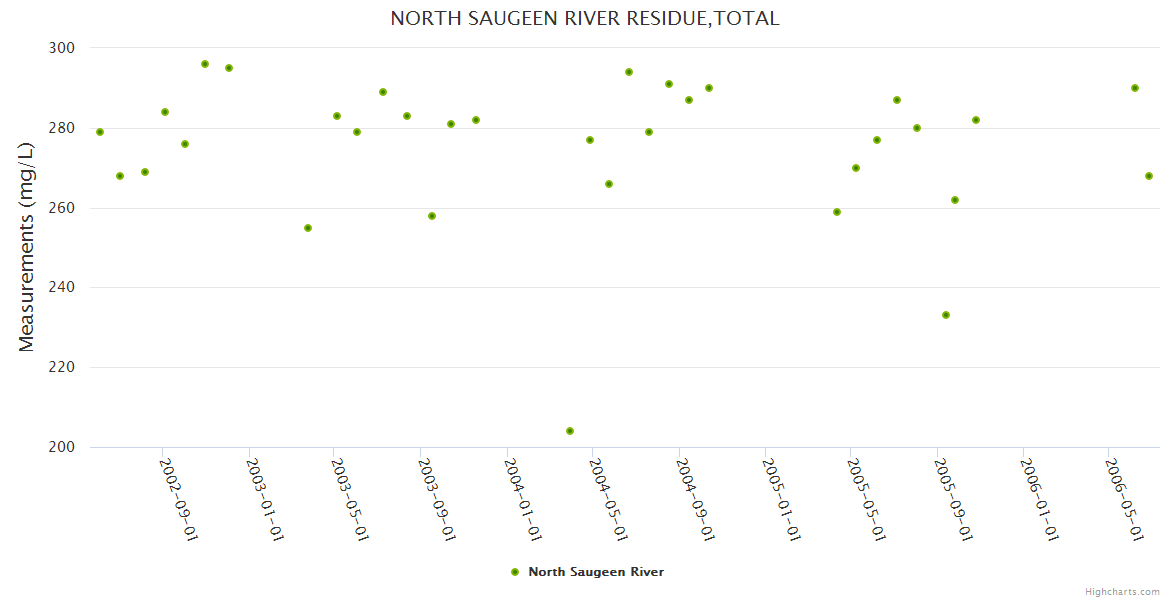This screenshot has width=1170, height=600.
Task: Select the outlier data point near 233 mg/L
Action: tap(946, 315)
